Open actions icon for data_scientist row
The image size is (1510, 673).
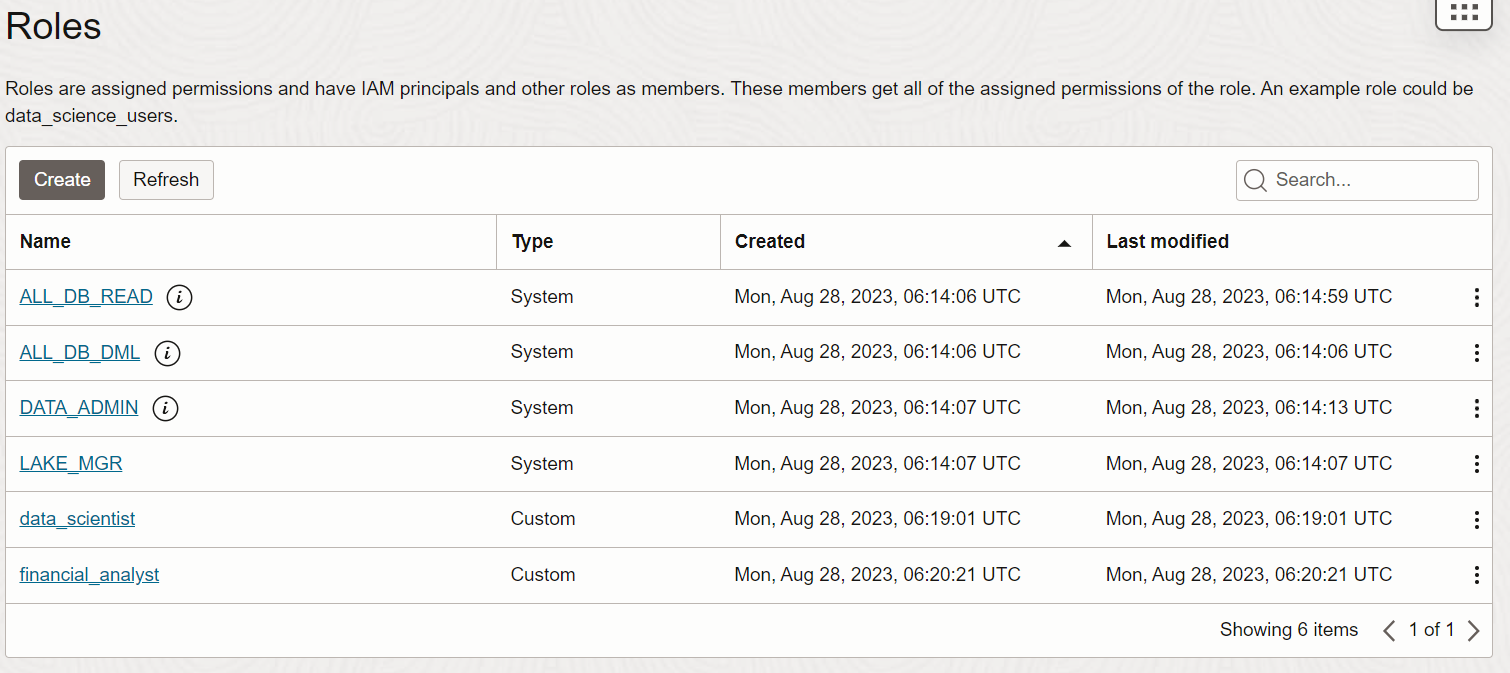point(1477,519)
